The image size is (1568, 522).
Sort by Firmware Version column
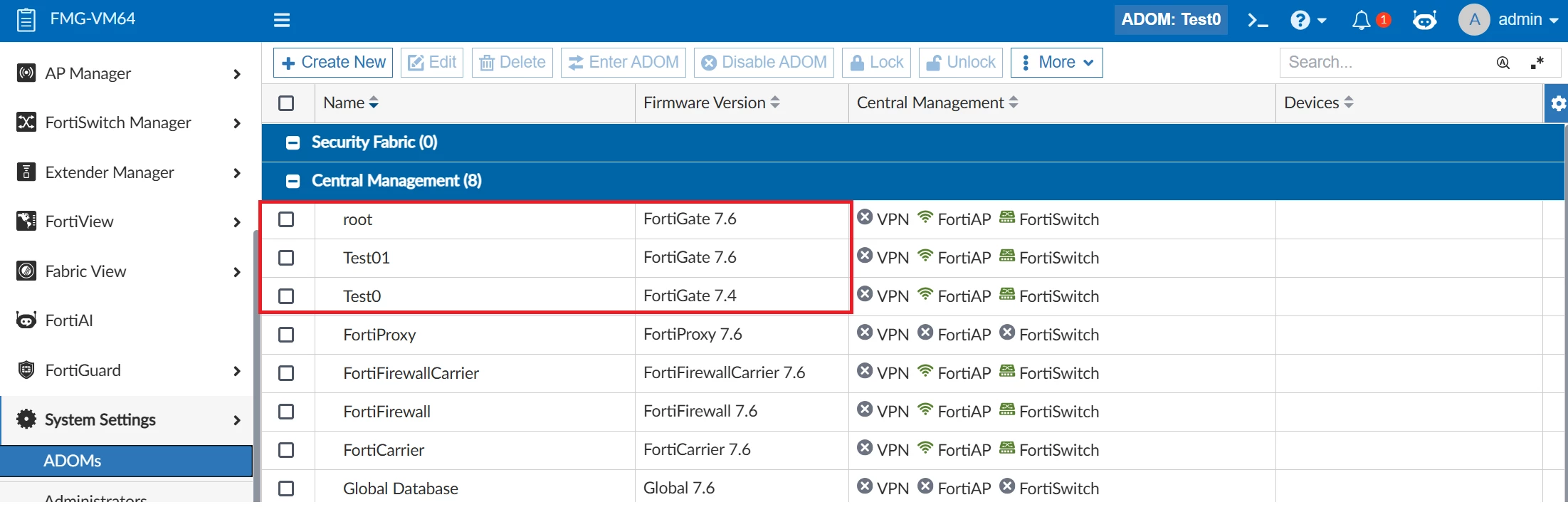775,103
